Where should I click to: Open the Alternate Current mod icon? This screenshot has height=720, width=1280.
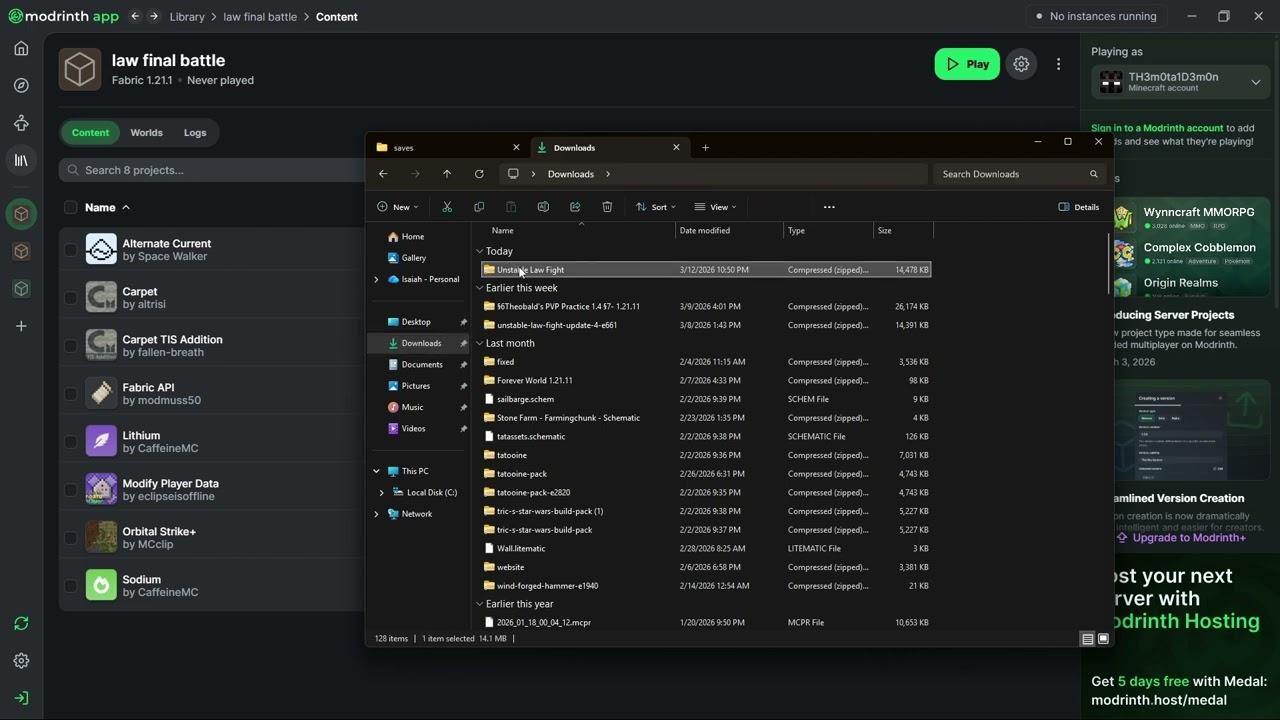point(101,249)
